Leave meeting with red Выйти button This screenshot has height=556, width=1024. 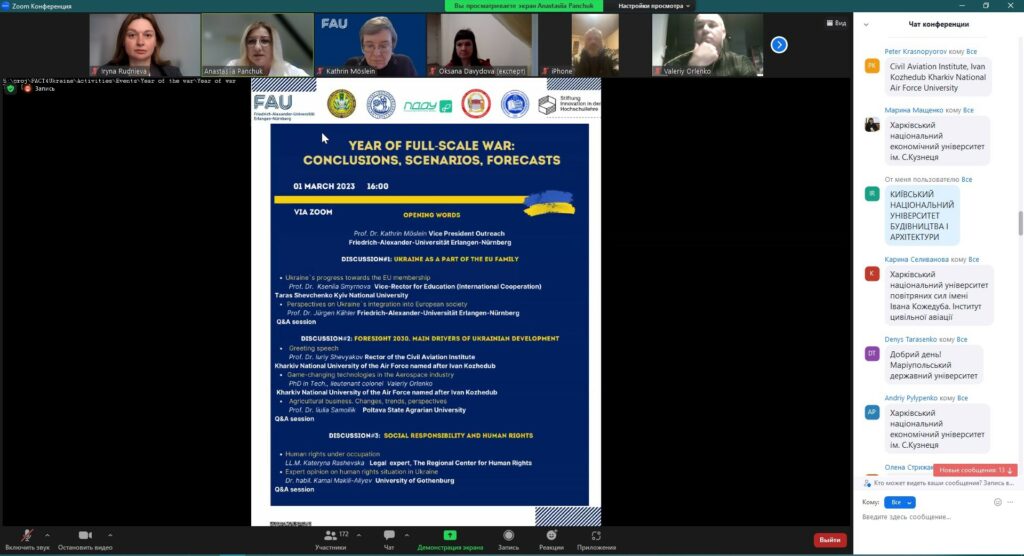[830, 540]
